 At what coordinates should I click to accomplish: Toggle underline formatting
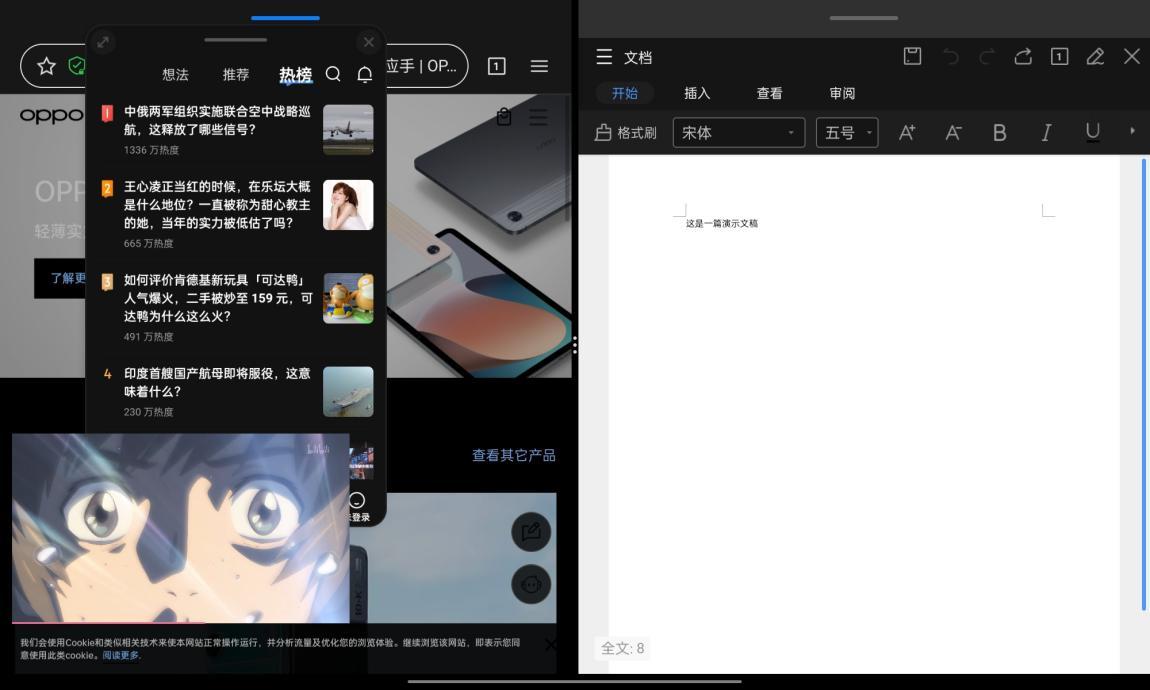[1093, 133]
